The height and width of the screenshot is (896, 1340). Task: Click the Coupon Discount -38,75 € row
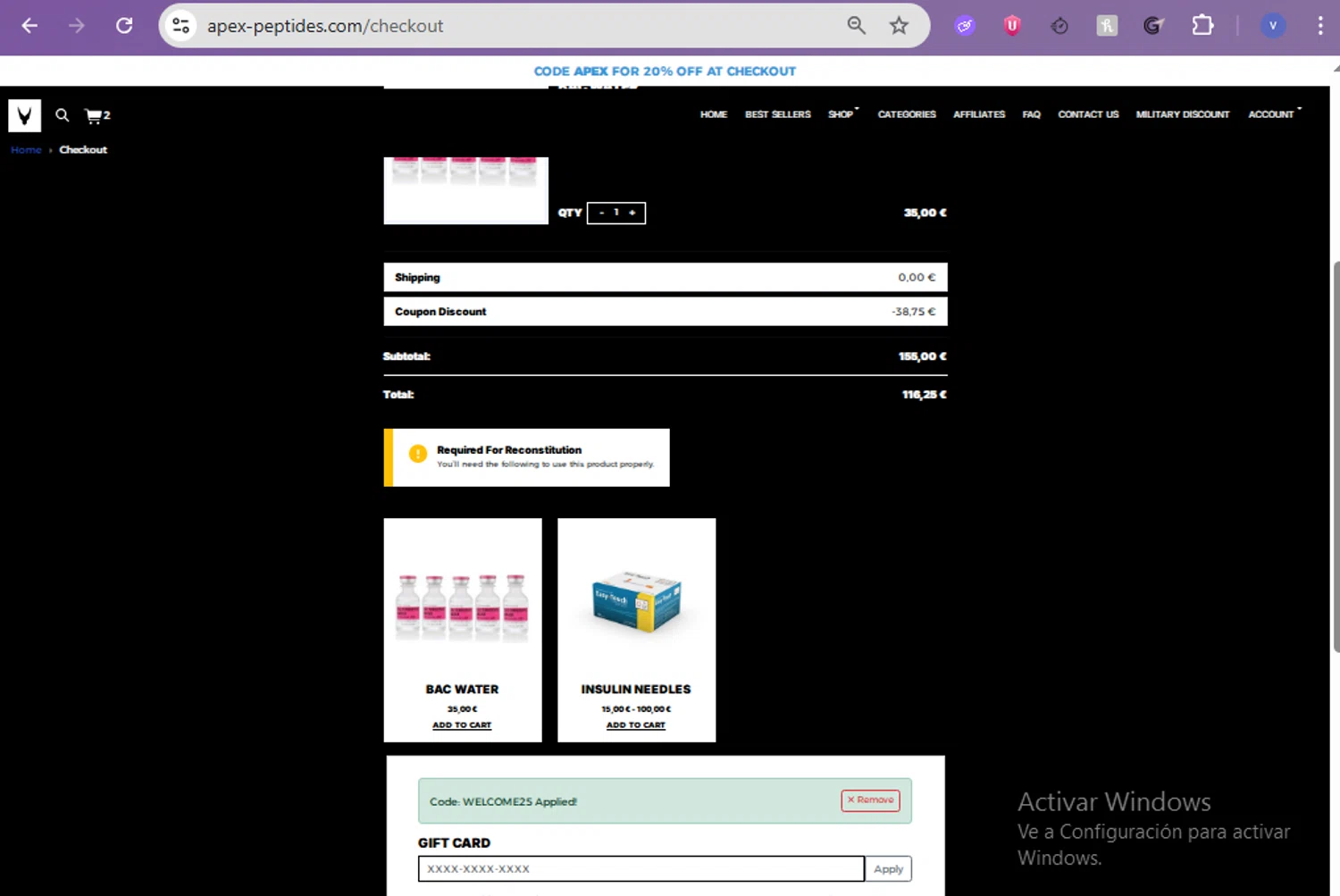pyautogui.click(x=666, y=312)
